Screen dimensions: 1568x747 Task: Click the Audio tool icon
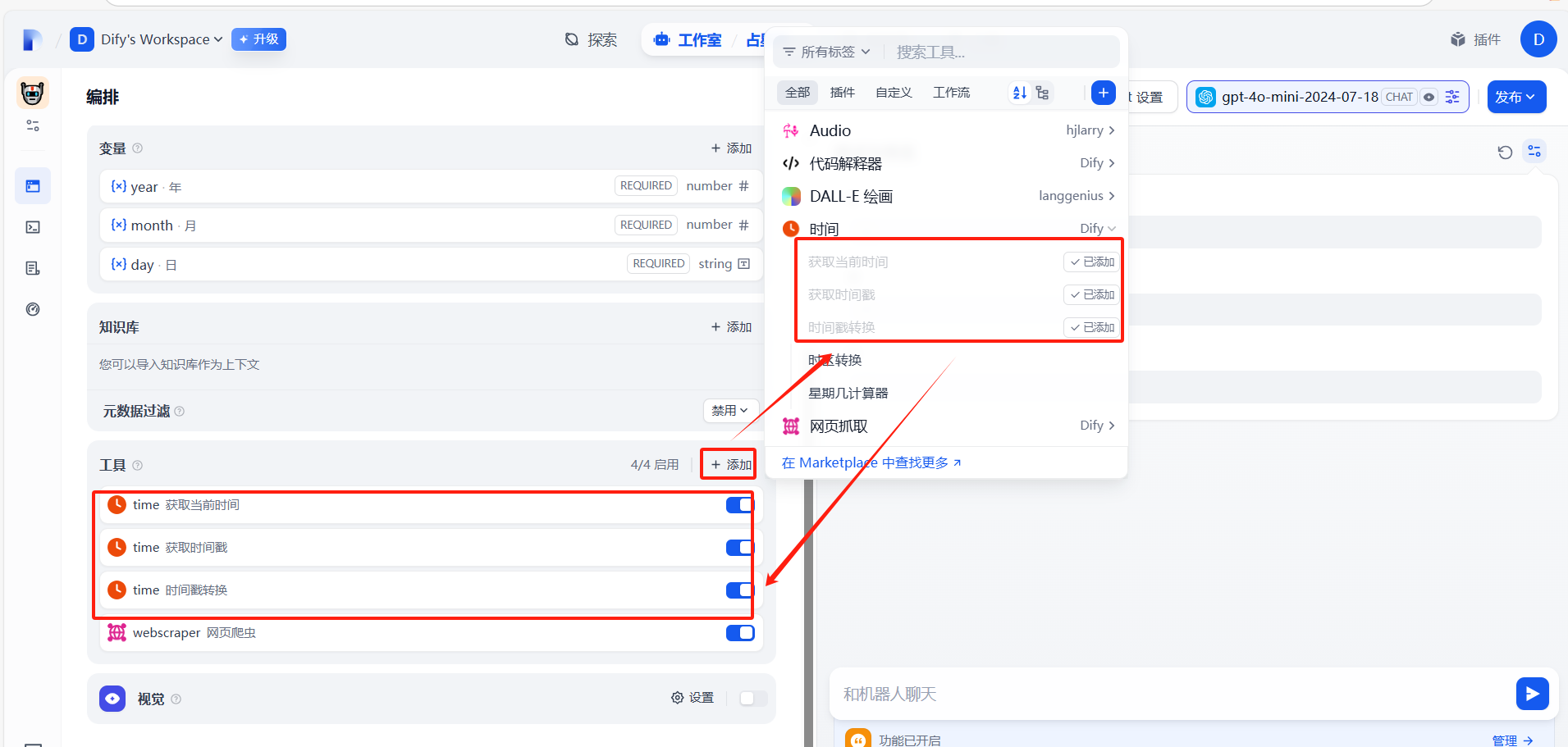click(x=791, y=130)
